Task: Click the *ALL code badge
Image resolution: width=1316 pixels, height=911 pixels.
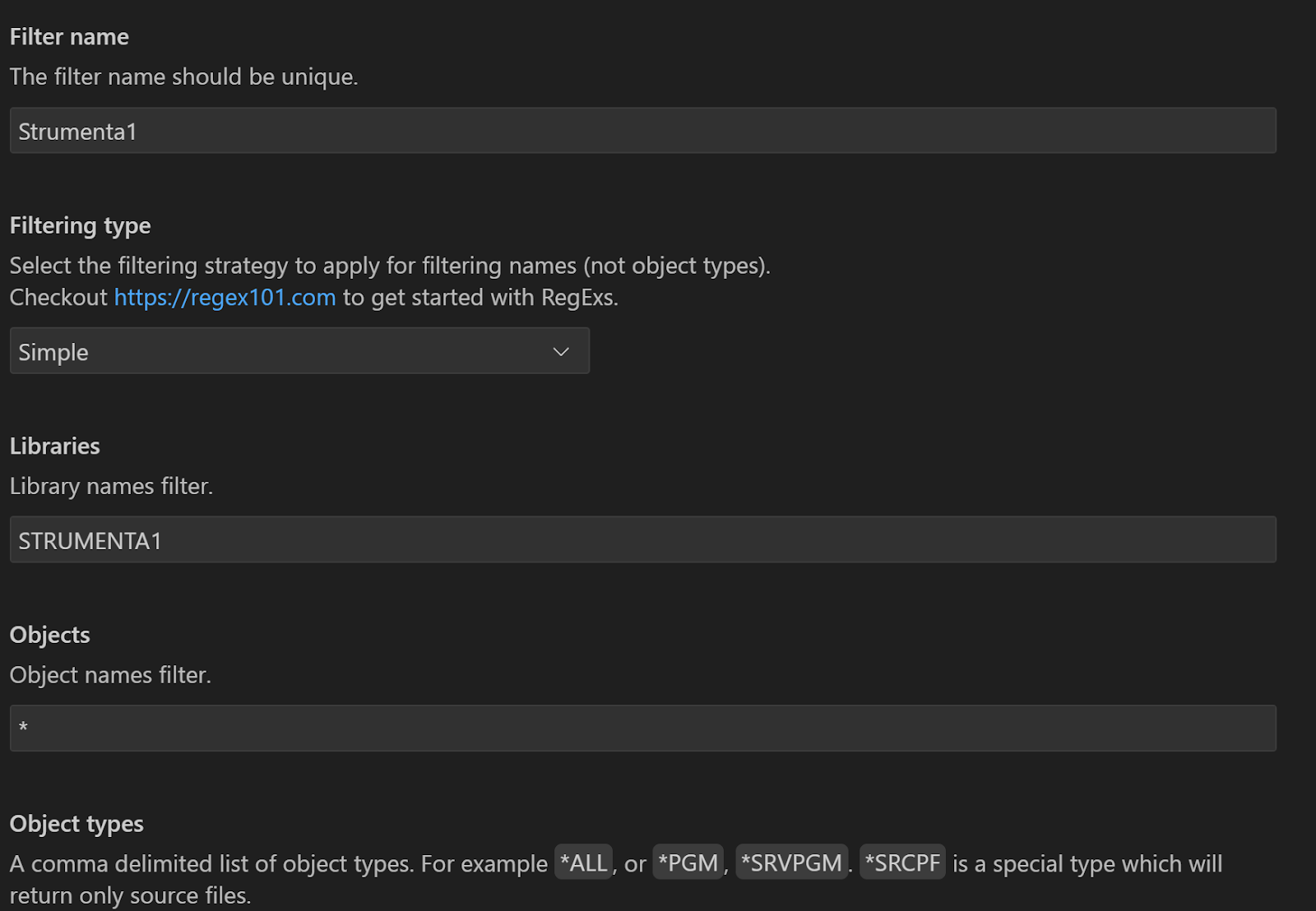Action: coord(583,863)
